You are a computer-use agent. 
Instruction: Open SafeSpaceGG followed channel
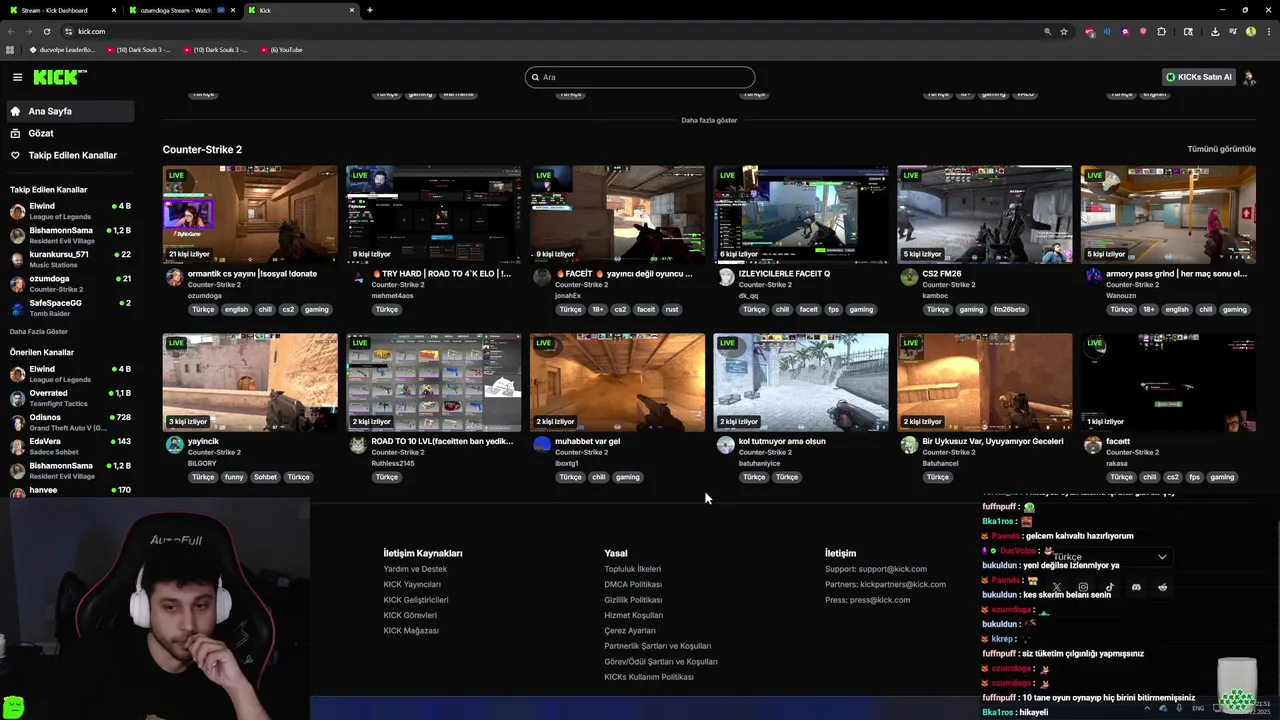(70, 308)
